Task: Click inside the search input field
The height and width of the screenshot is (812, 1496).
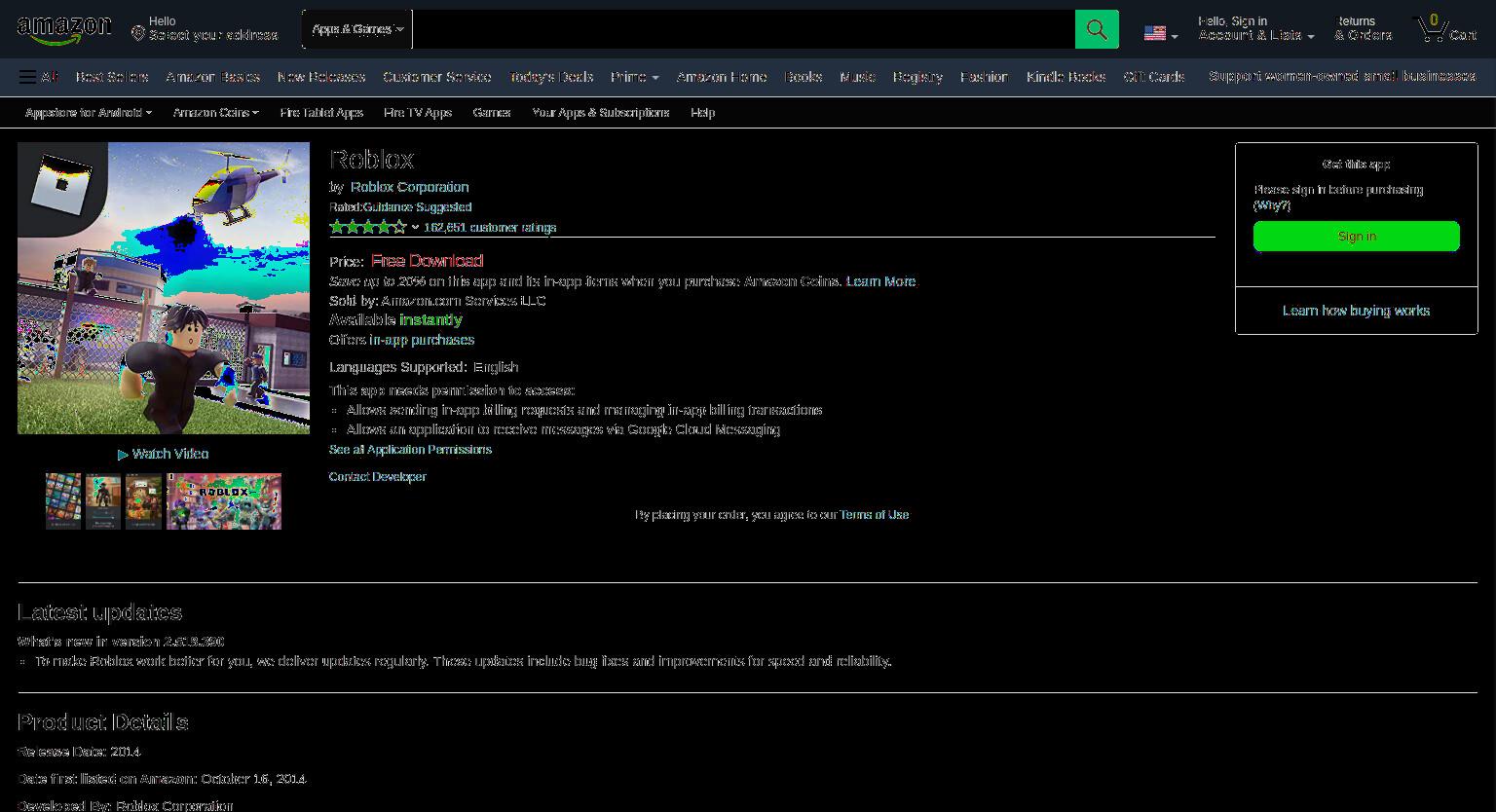Action: pos(743,29)
